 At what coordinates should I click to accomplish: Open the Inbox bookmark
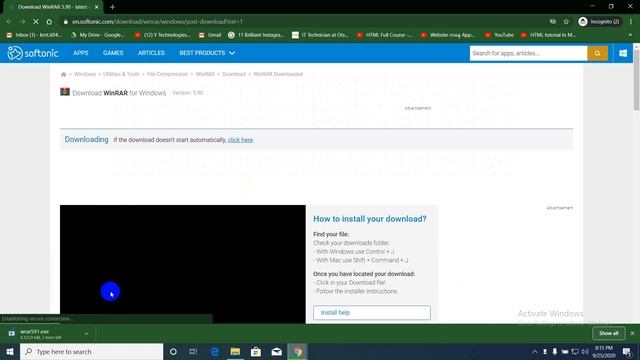click(34, 35)
